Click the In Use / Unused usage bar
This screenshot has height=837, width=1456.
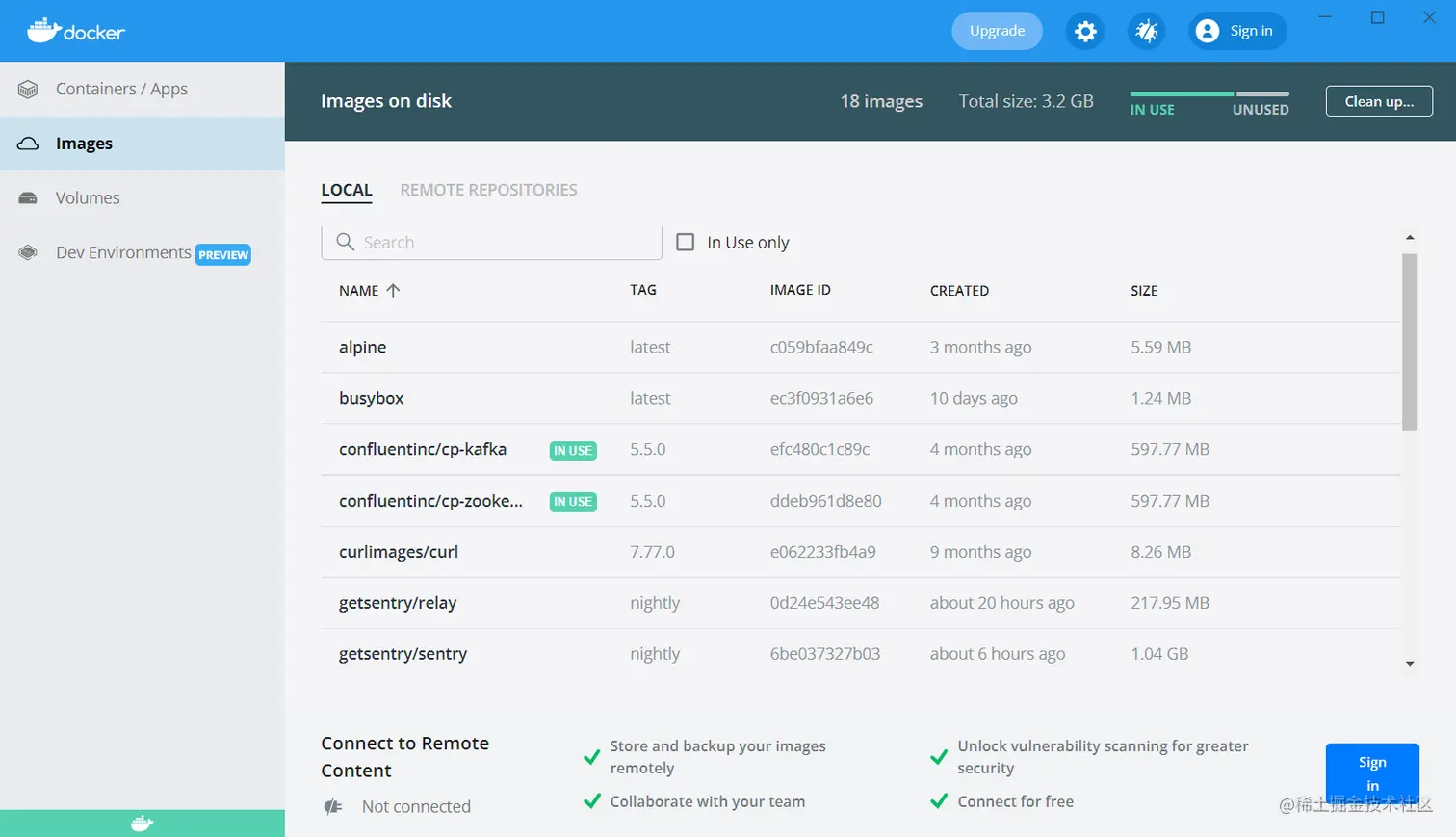[1209, 94]
